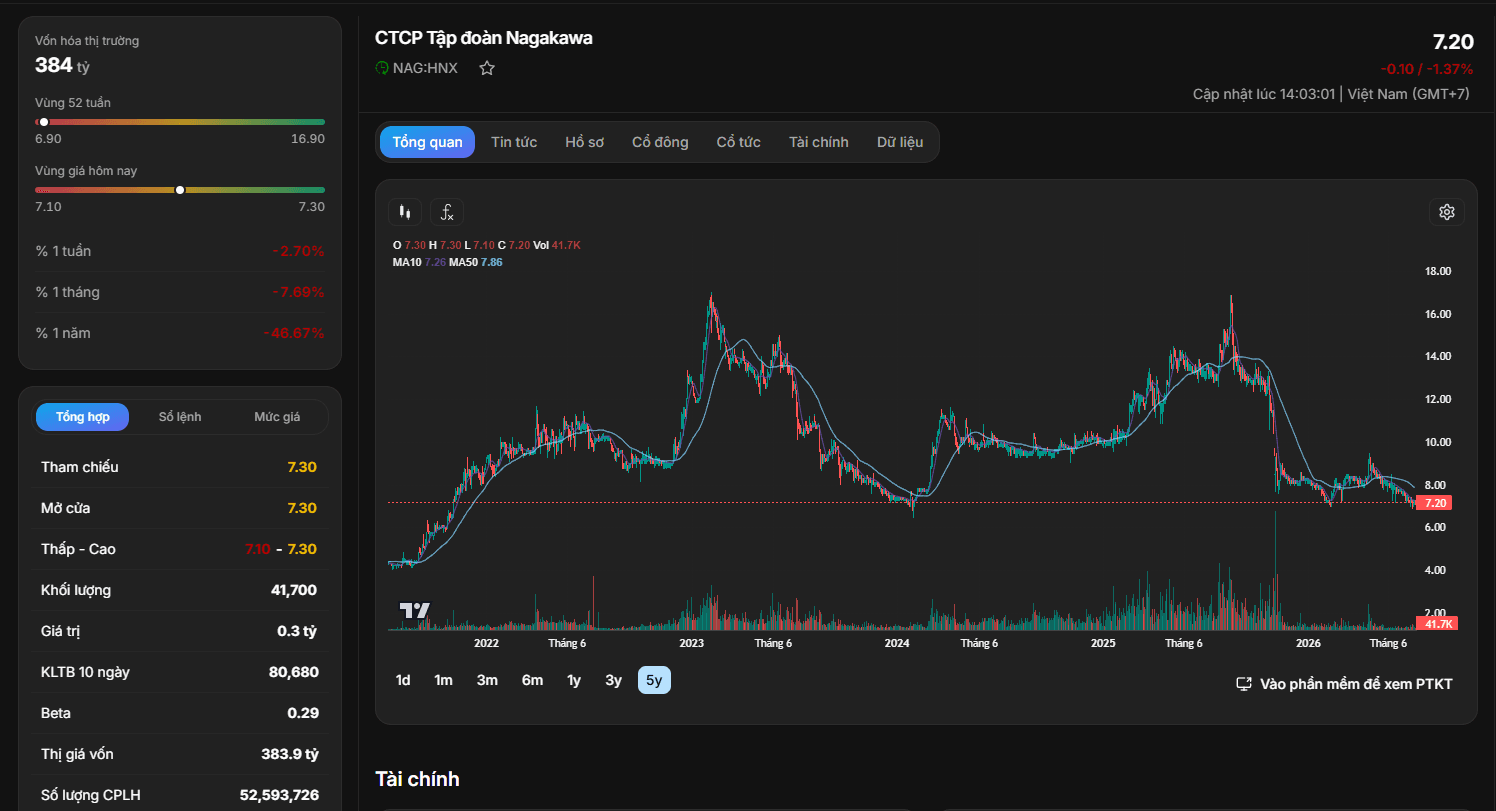1496x811 pixels.
Task: Click the 41.7K volume axis label
Action: click(1437, 624)
